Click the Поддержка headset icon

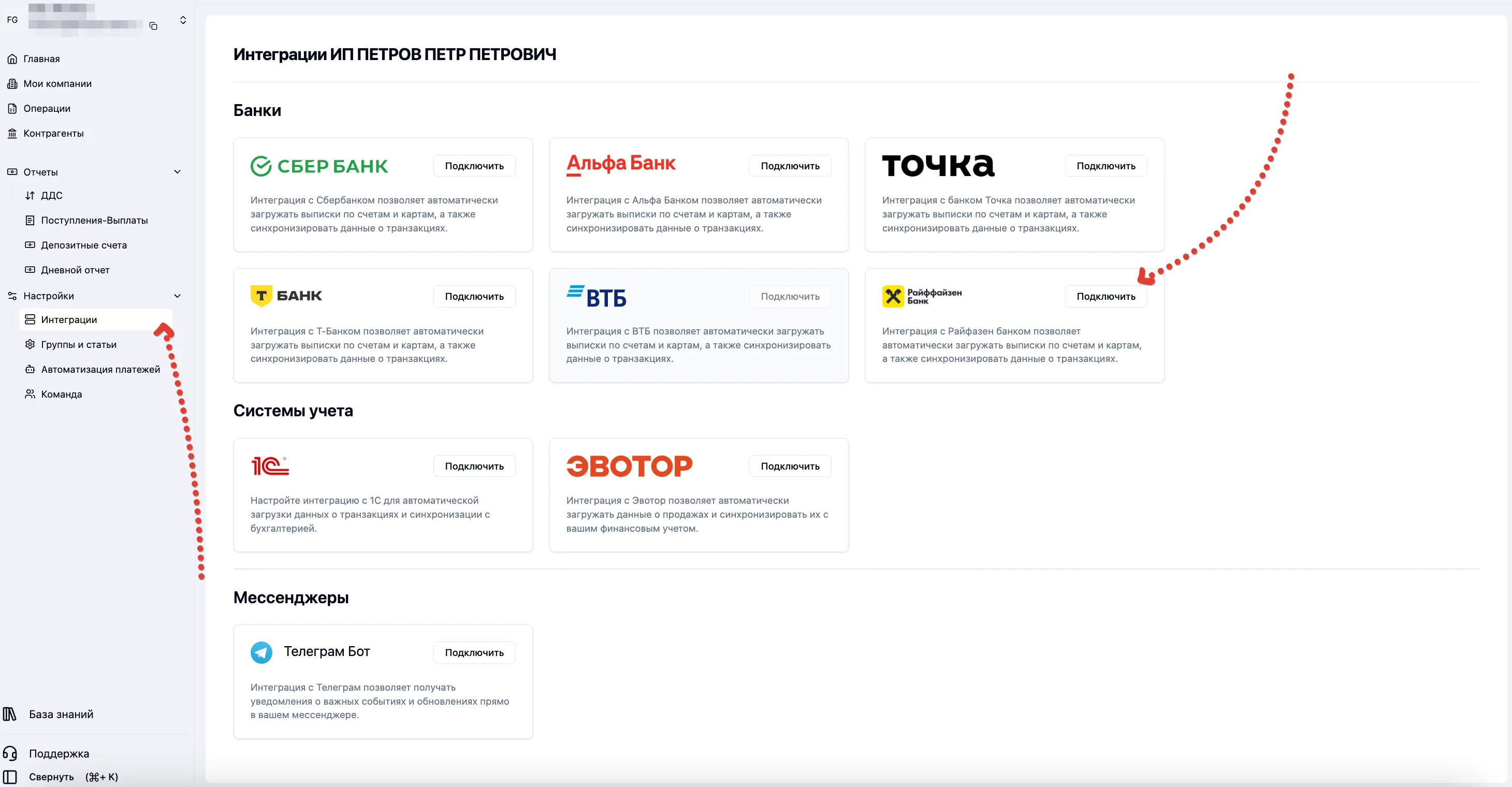pos(10,753)
